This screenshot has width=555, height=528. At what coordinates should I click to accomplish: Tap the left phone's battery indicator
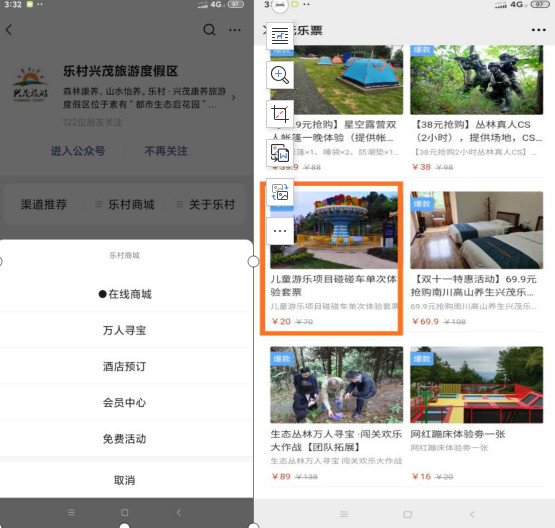[x=235, y=4]
